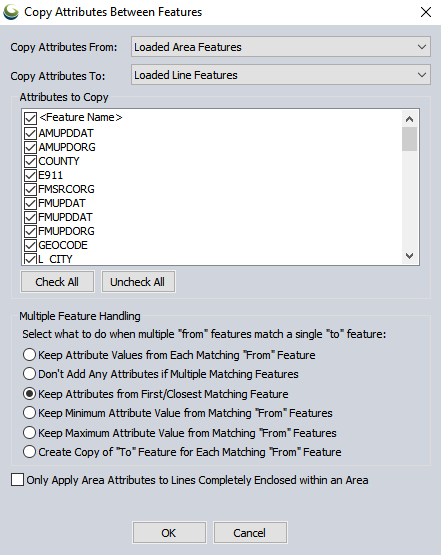441x555 pixels.
Task: Toggle the E911 attribute checkbox
Action: pyautogui.click(x=30, y=175)
